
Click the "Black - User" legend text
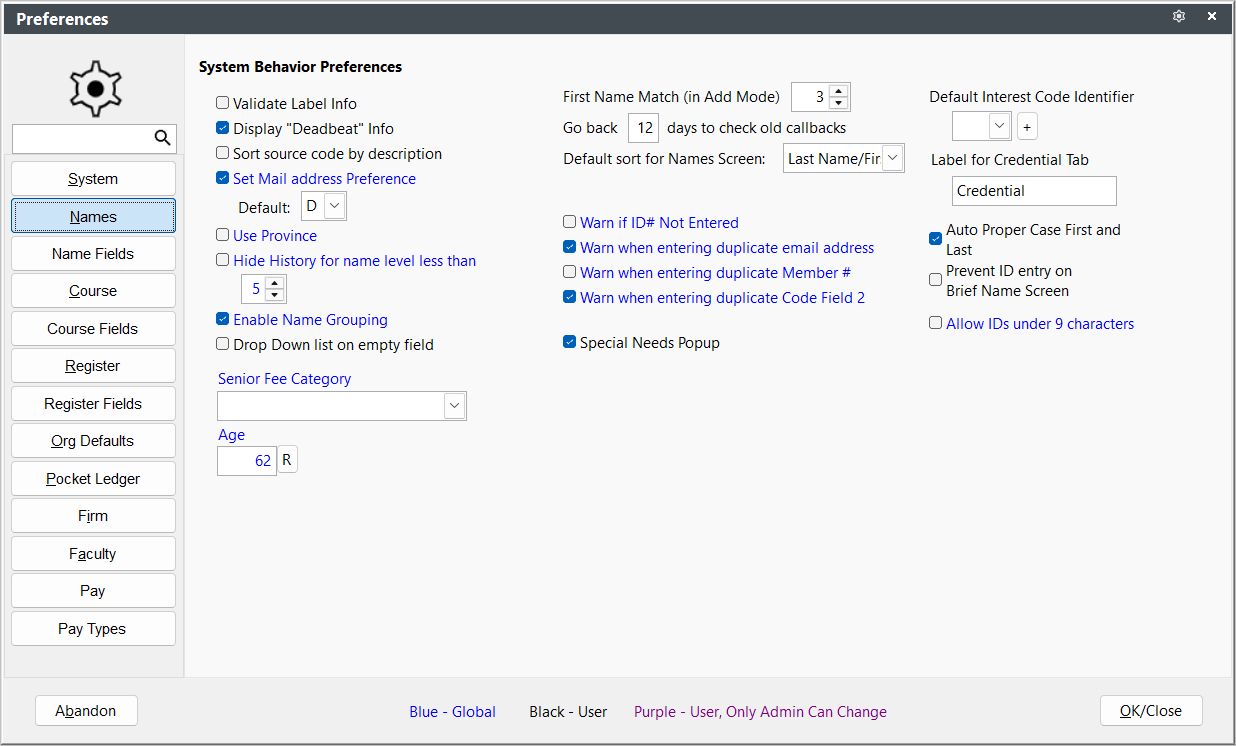click(x=568, y=712)
